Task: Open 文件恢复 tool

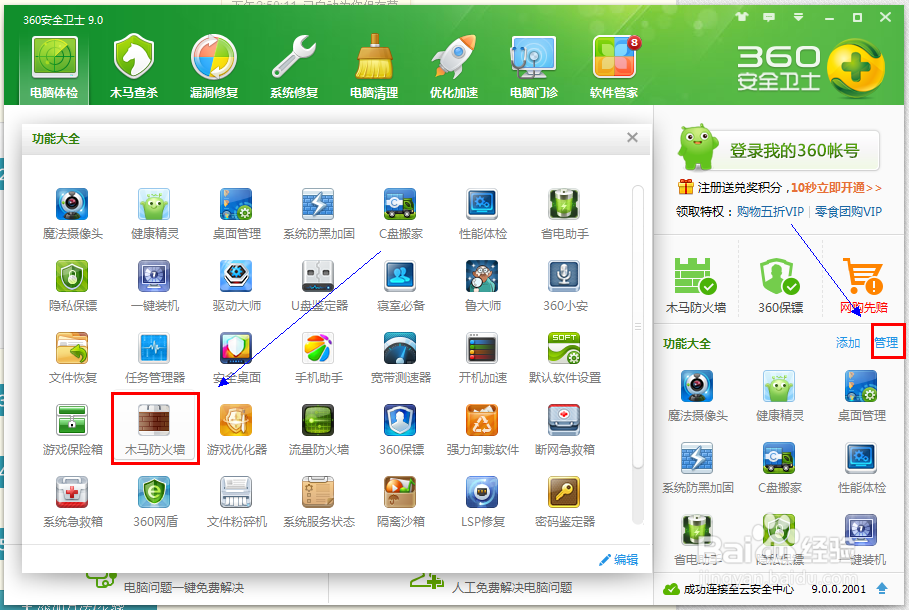Action: (x=72, y=358)
